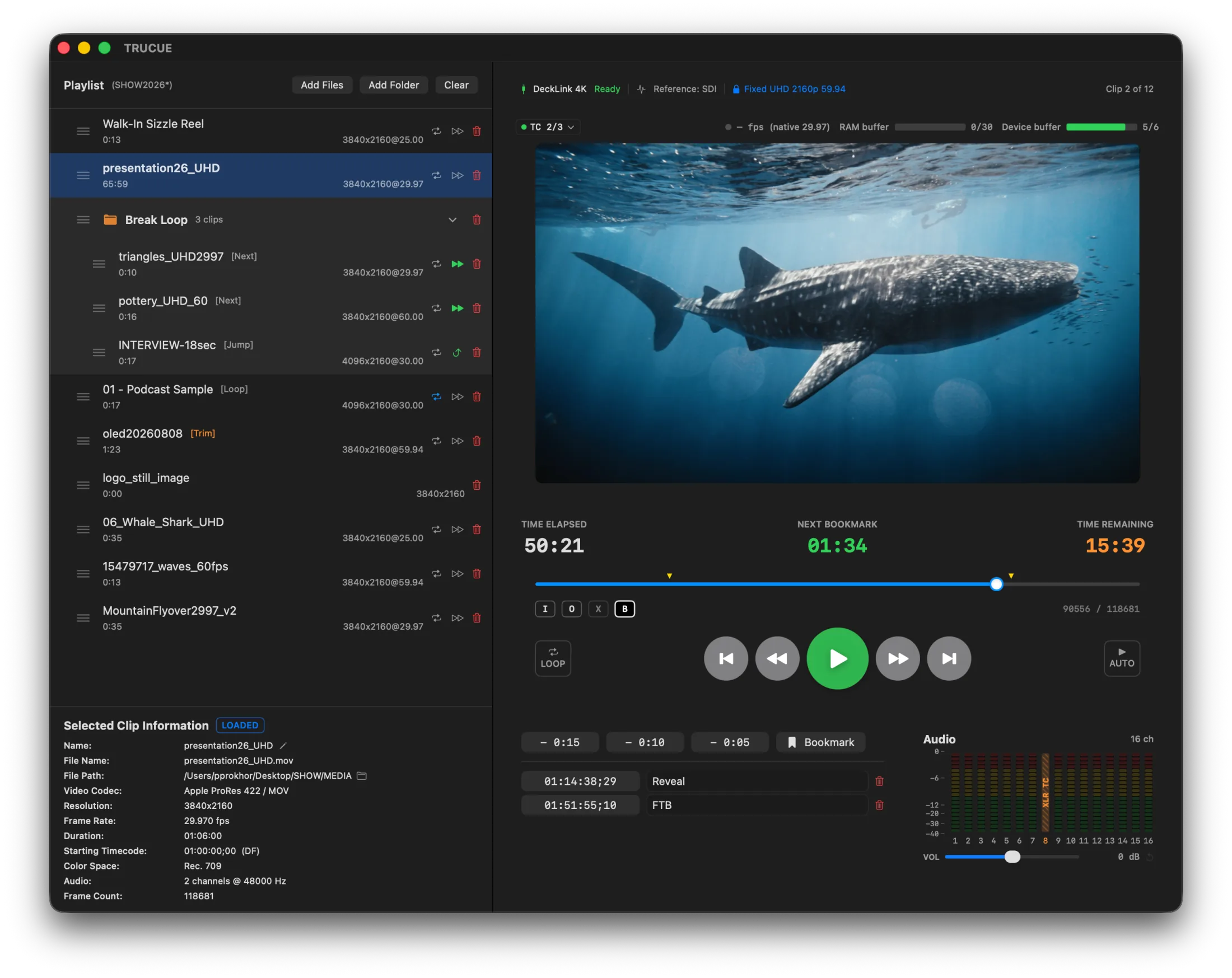Delete the MountainFlyover2997_v2 clip
The image size is (1232, 978).
pos(477,618)
